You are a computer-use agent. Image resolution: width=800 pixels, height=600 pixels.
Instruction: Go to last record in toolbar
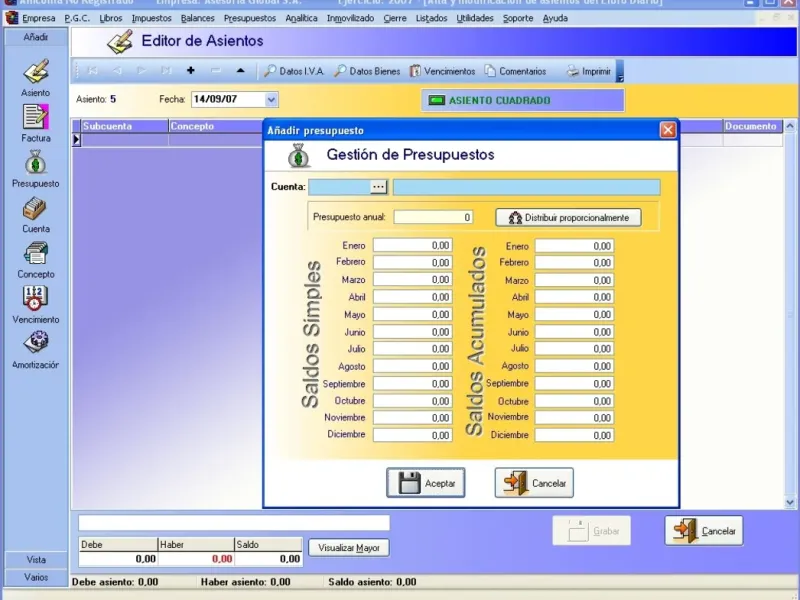click(x=166, y=71)
